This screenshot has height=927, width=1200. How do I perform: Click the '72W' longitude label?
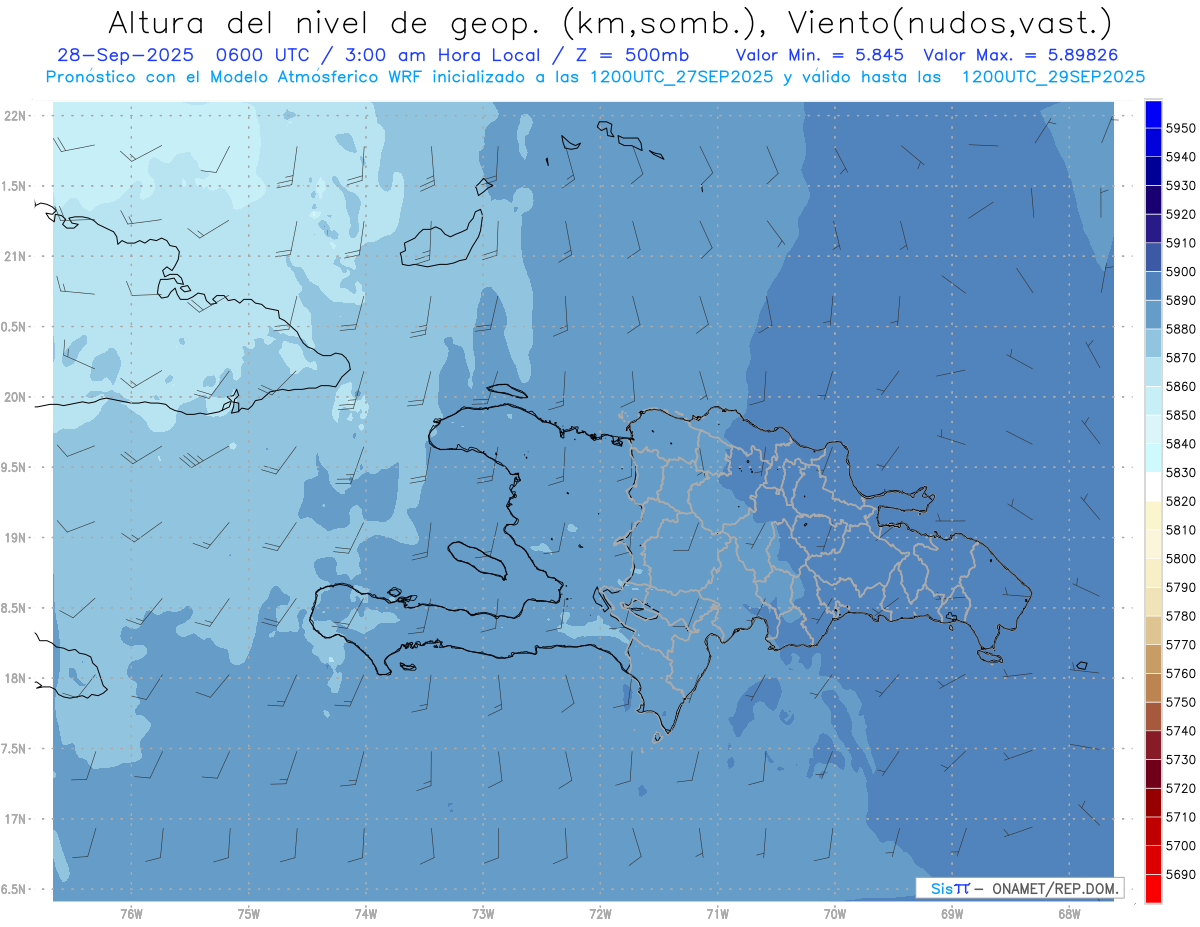(600, 914)
